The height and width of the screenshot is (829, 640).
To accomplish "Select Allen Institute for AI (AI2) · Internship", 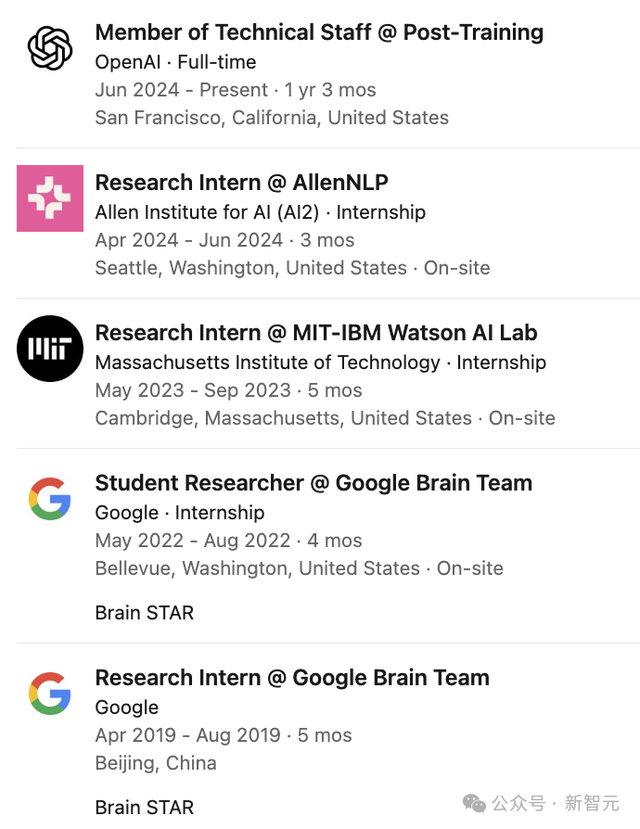I will click(x=260, y=212).
